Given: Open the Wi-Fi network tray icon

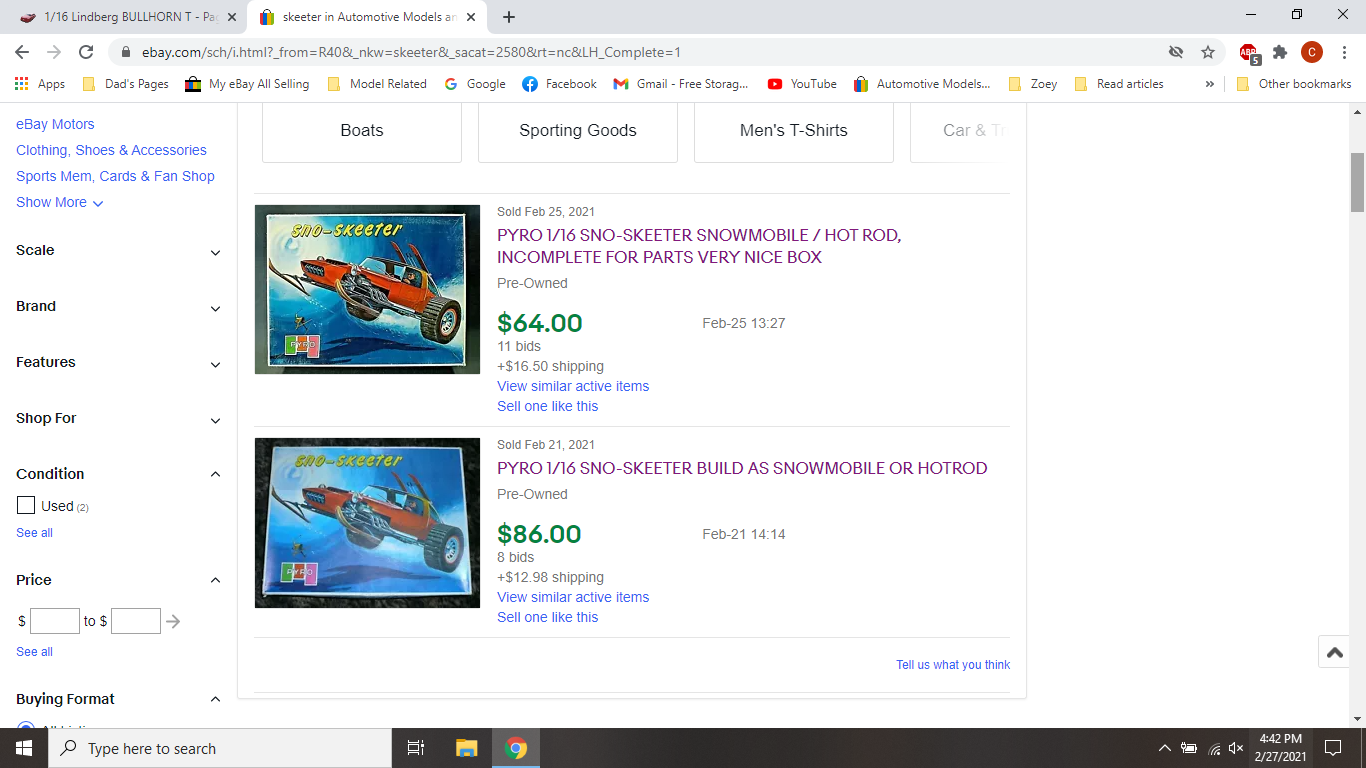Looking at the screenshot, I should tap(1214, 748).
